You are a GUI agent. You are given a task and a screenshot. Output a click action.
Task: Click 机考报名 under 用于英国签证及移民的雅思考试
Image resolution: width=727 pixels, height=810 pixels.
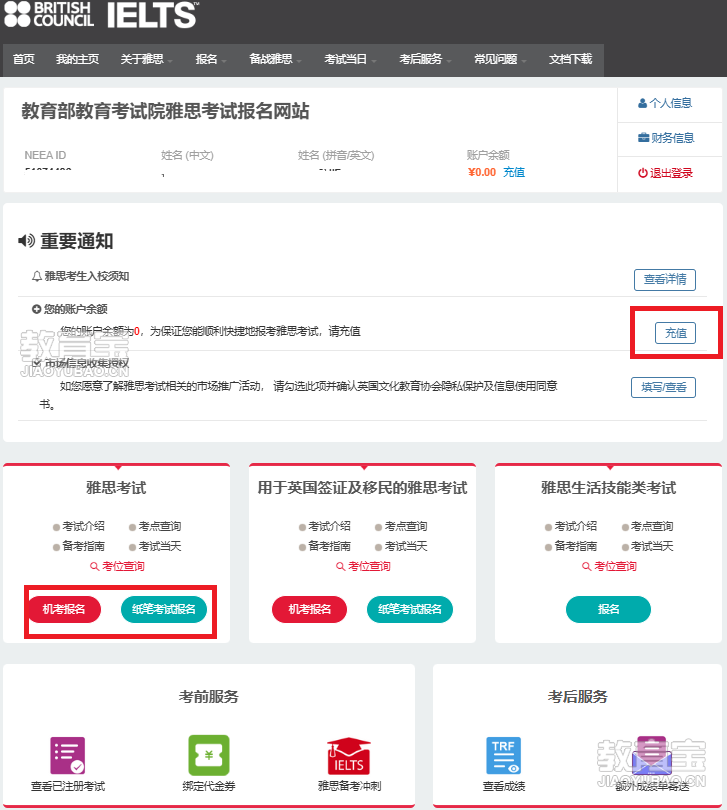point(310,609)
